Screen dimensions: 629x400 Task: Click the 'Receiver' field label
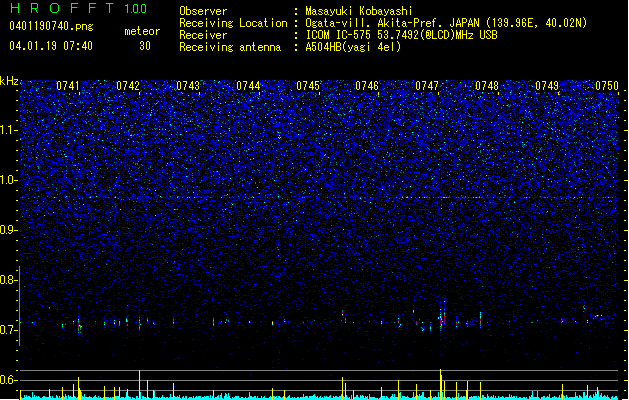click(x=203, y=35)
